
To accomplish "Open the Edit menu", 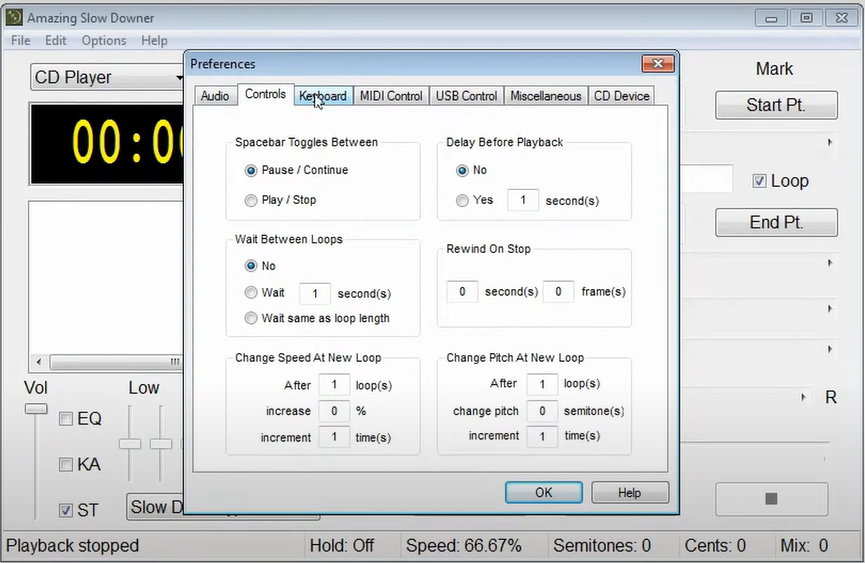I will (56, 40).
